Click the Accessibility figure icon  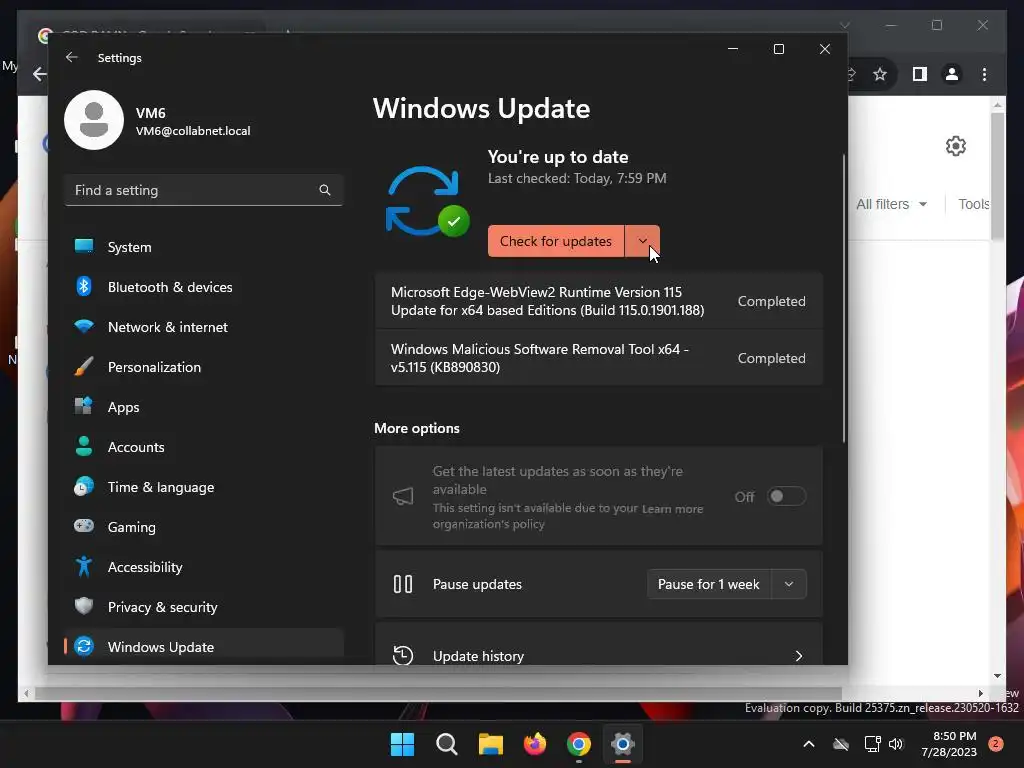pos(84,566)
